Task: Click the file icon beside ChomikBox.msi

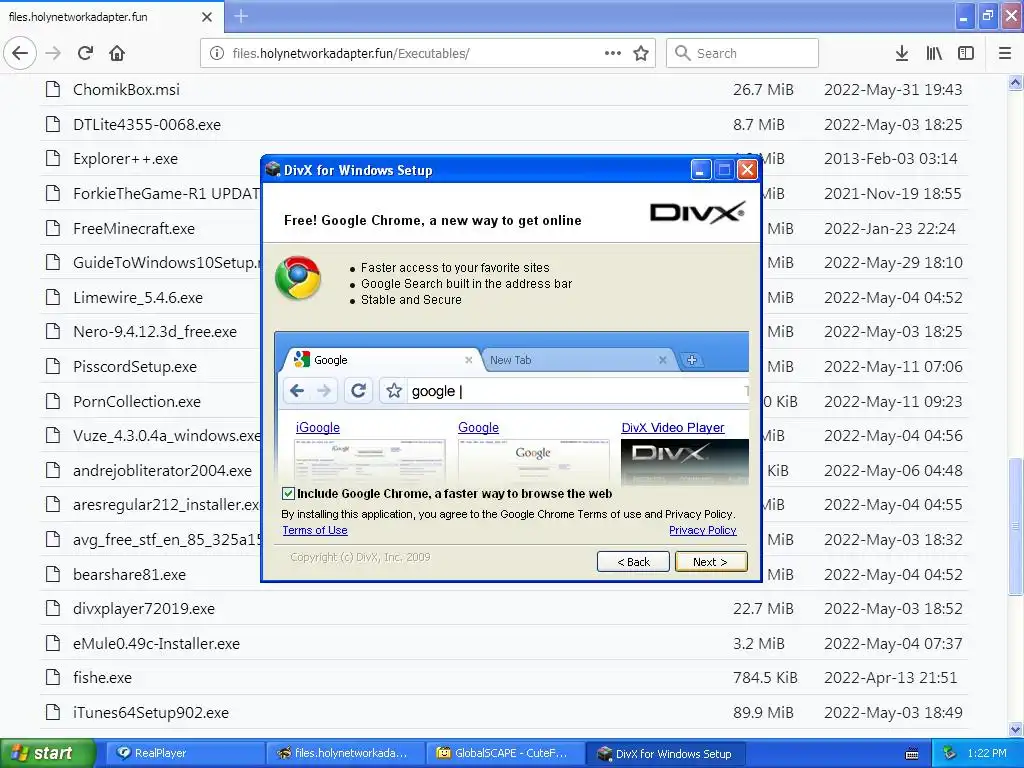Action: coord(53,89)
